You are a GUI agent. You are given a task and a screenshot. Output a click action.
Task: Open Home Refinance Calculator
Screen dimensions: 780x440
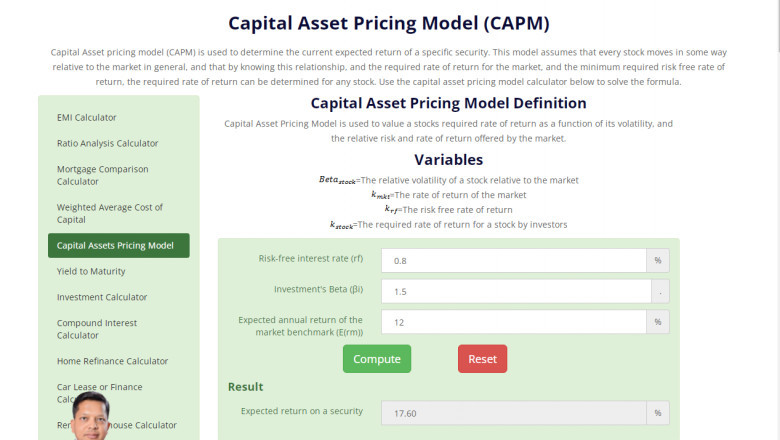pyautogui.click(x=112, y=361)
